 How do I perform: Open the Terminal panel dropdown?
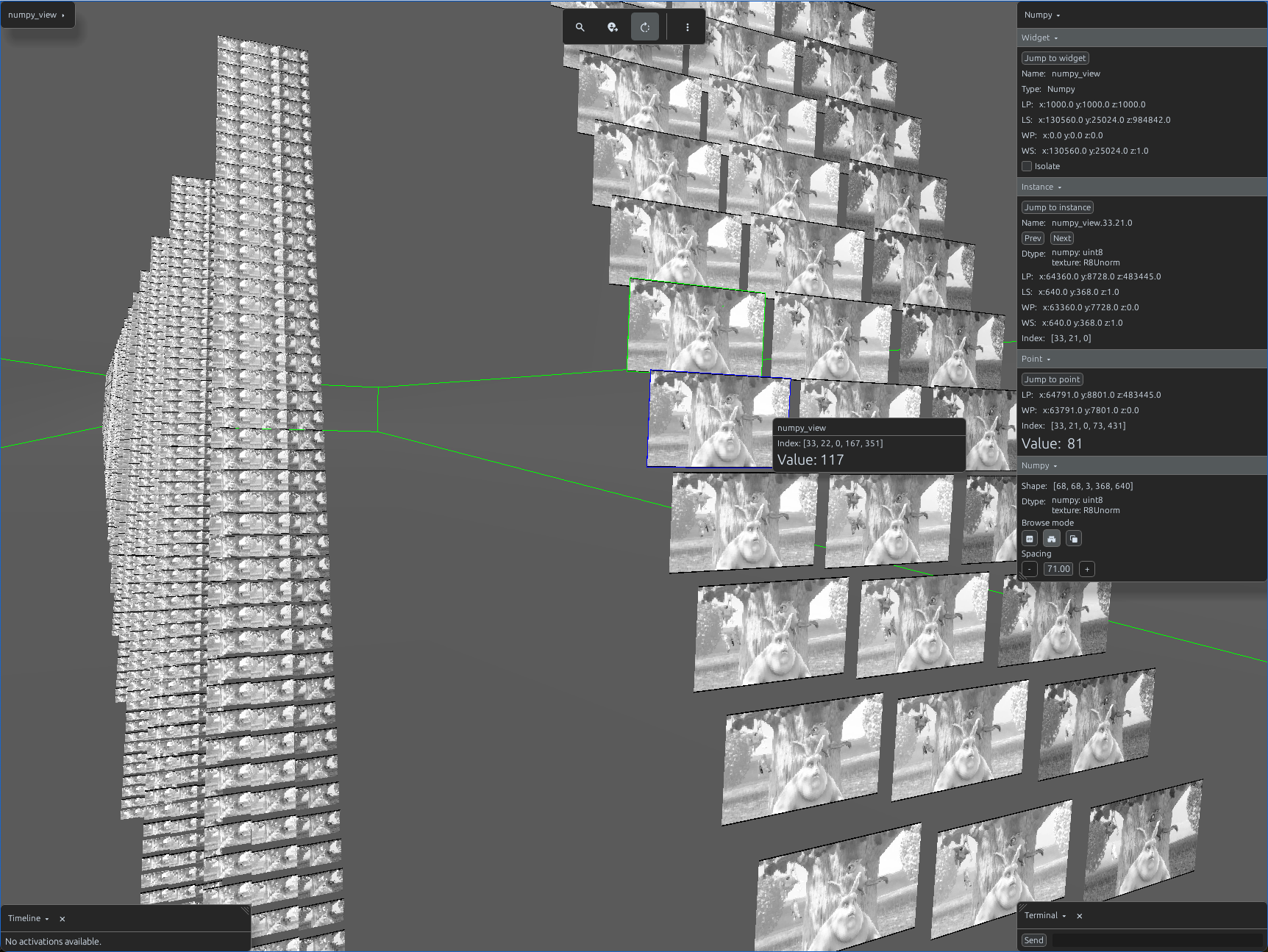1045,915
